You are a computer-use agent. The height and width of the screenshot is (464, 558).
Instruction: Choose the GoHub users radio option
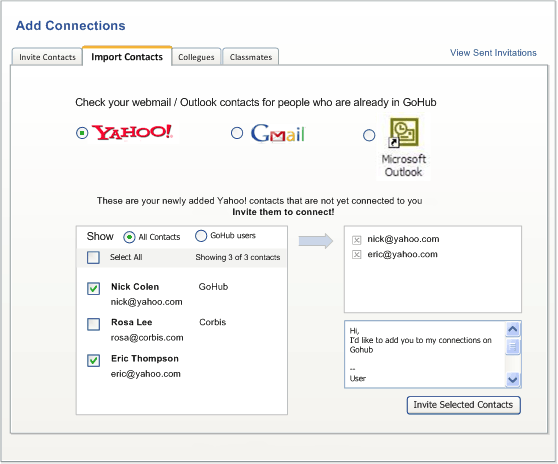pyautogui.click(x=201, y=236)
